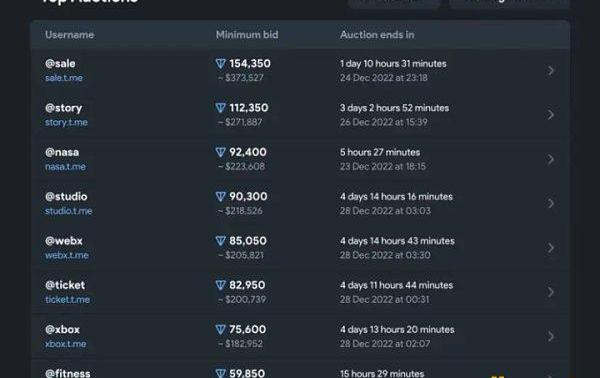Expand the @ticket row arrow
The width and height of the screenshot is (600, 378).
point(551,292)
